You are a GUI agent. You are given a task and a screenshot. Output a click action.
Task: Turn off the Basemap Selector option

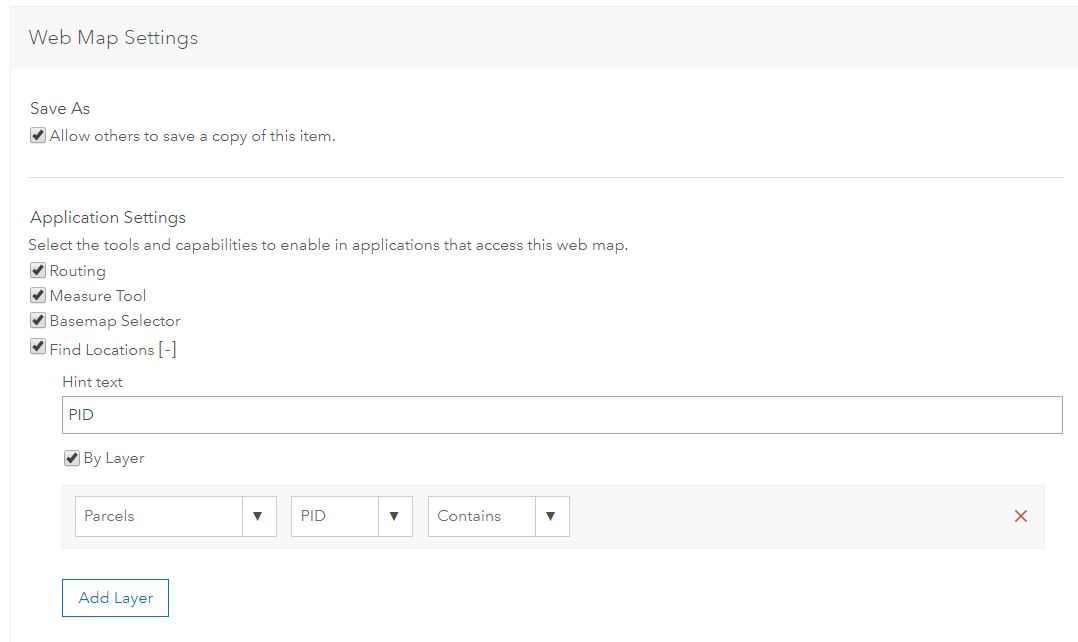click(38, 321)
